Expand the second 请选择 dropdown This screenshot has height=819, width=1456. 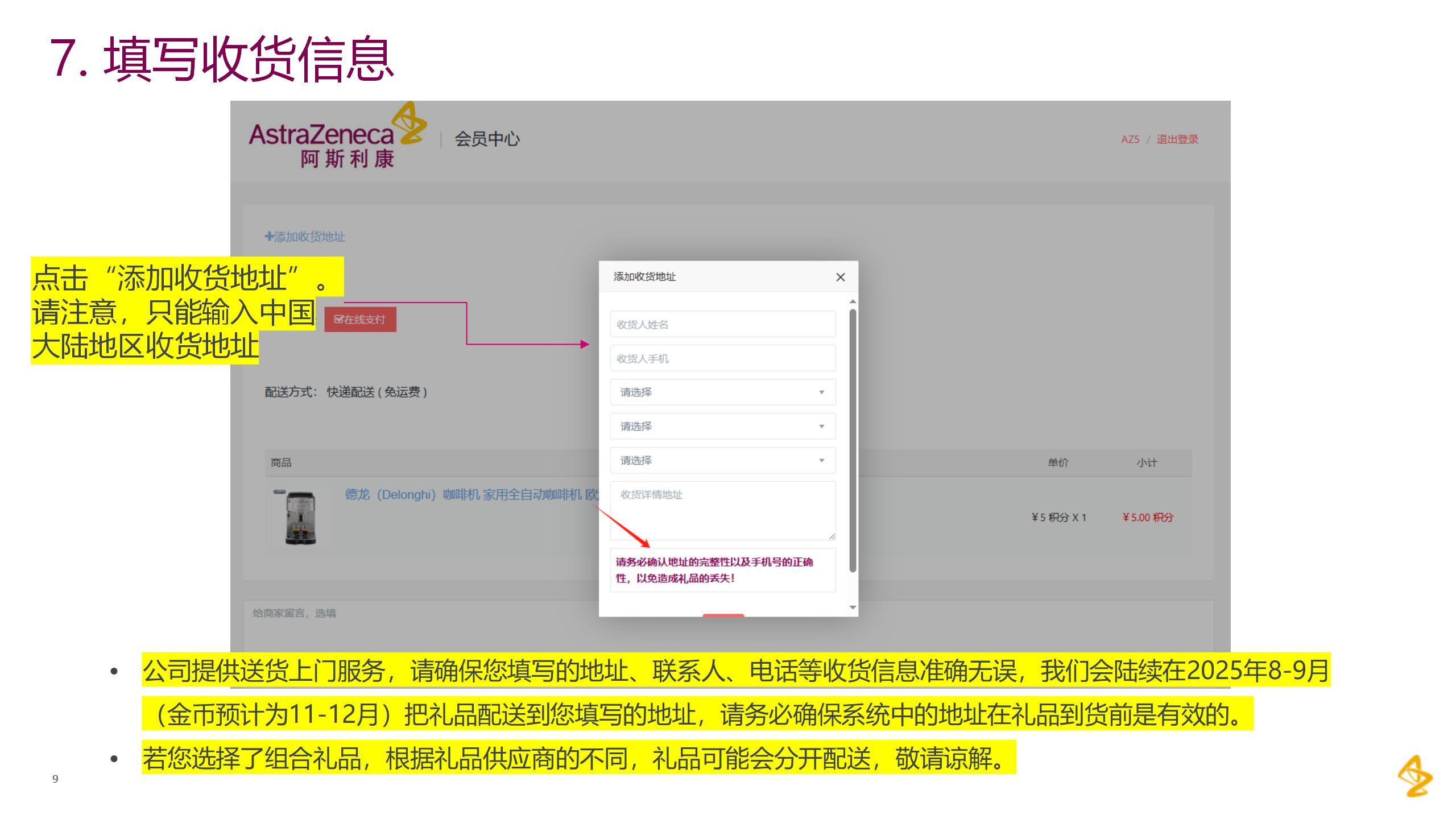click(722, 427)
